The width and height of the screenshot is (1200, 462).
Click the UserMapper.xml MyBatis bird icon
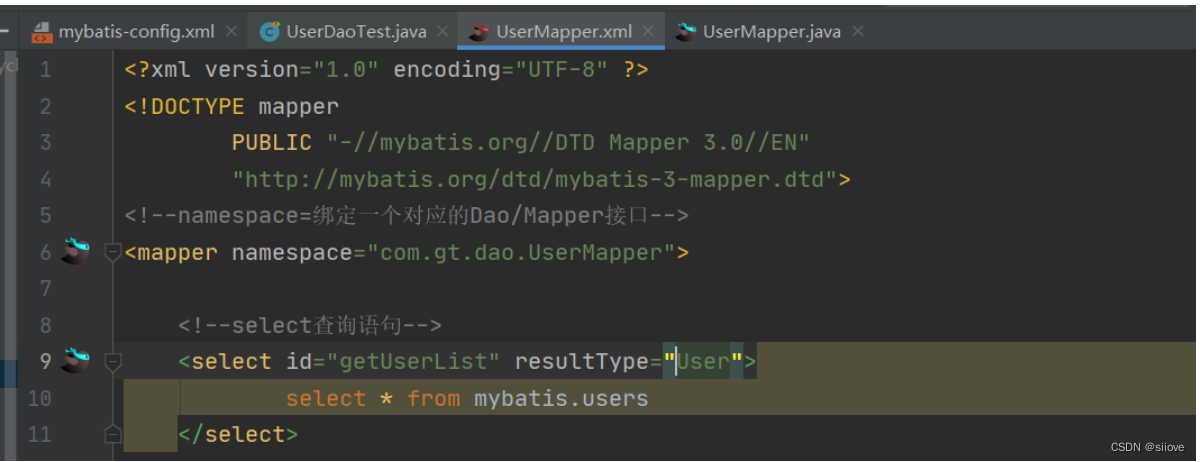pos(480,32)
